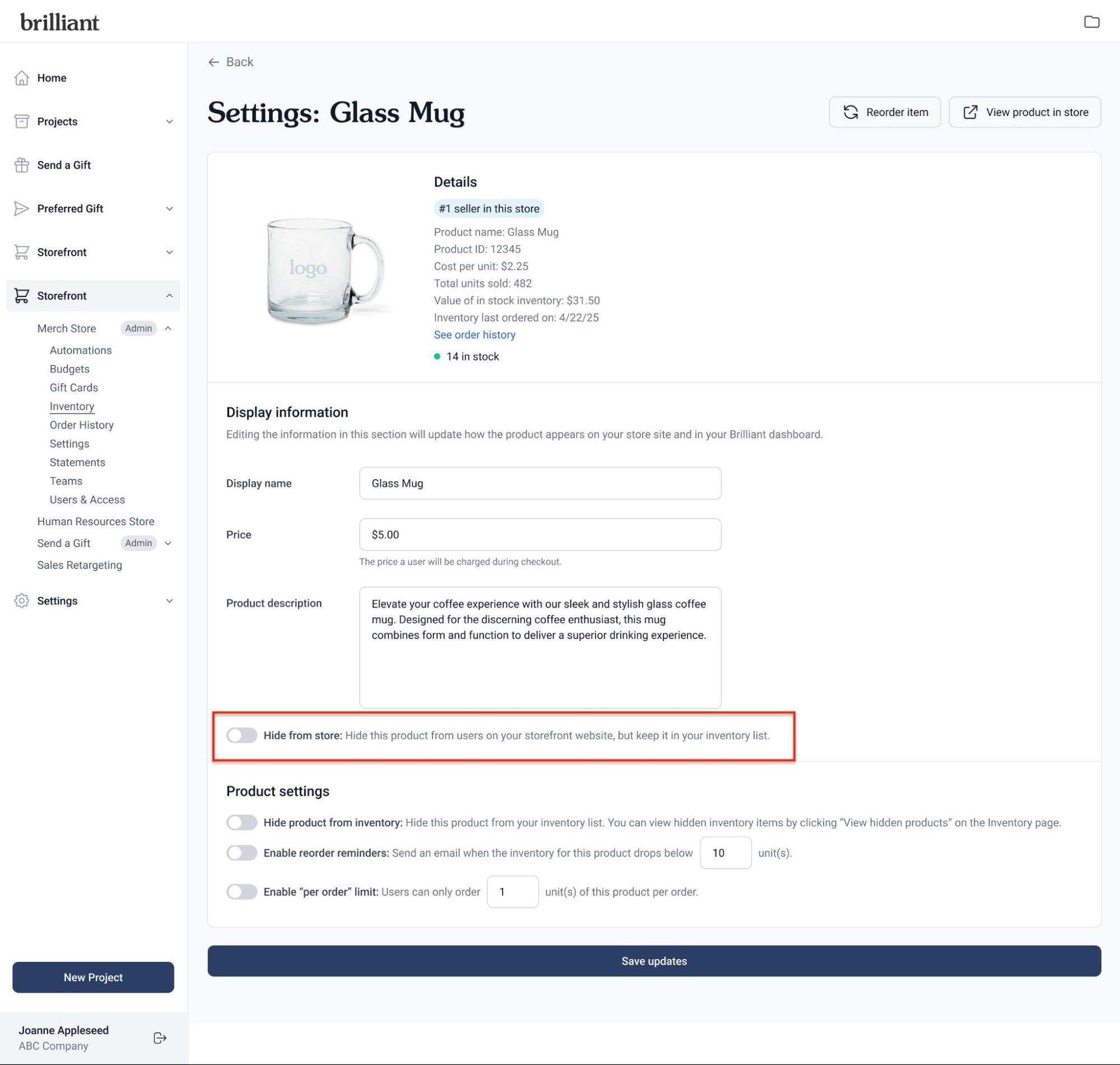Viewport: 1120px width, 1065px height.
Task: Expand the Projects menu chevron
Action: pyautogui.click(x=169, y=122)
